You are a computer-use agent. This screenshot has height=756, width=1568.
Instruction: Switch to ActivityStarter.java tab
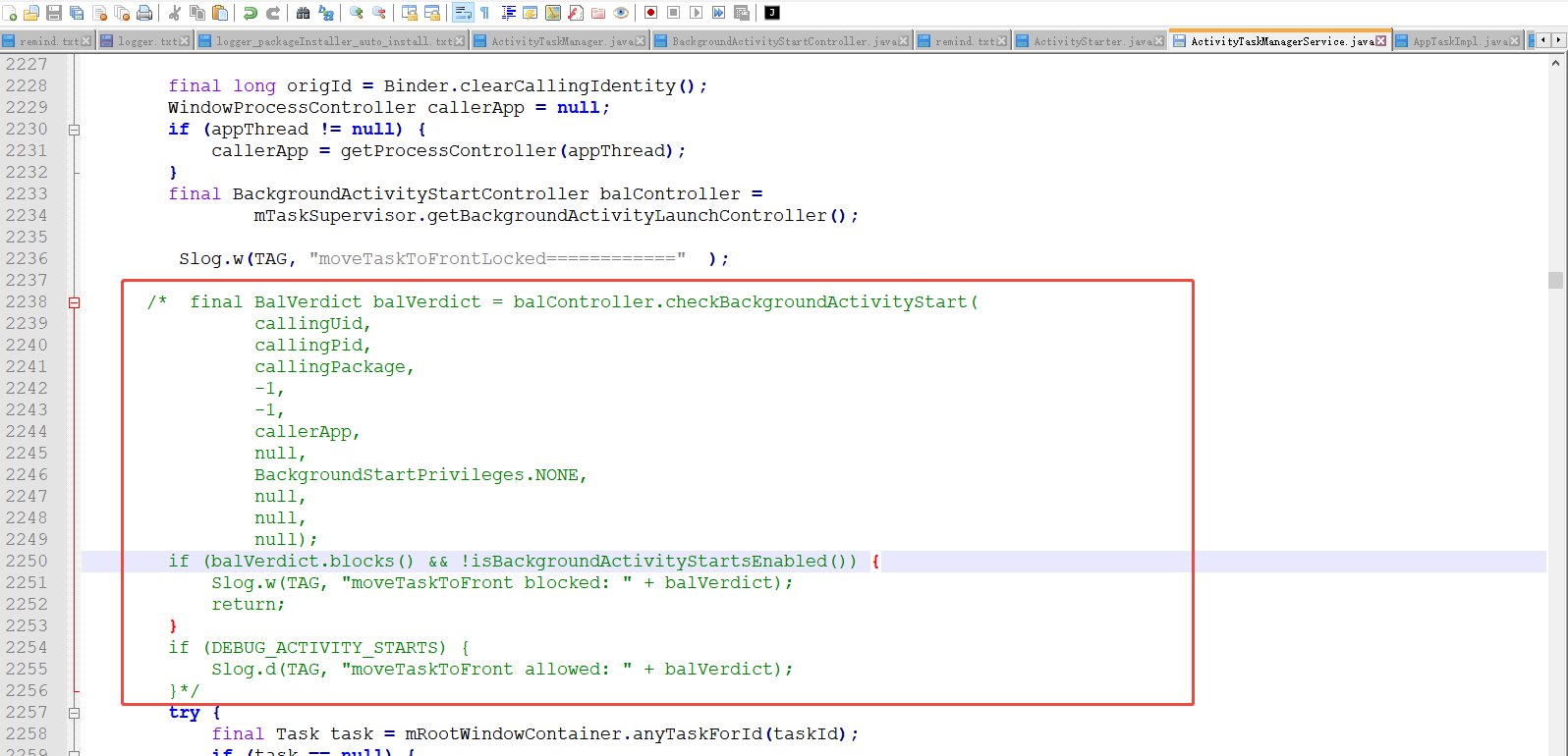(1089, 41)
